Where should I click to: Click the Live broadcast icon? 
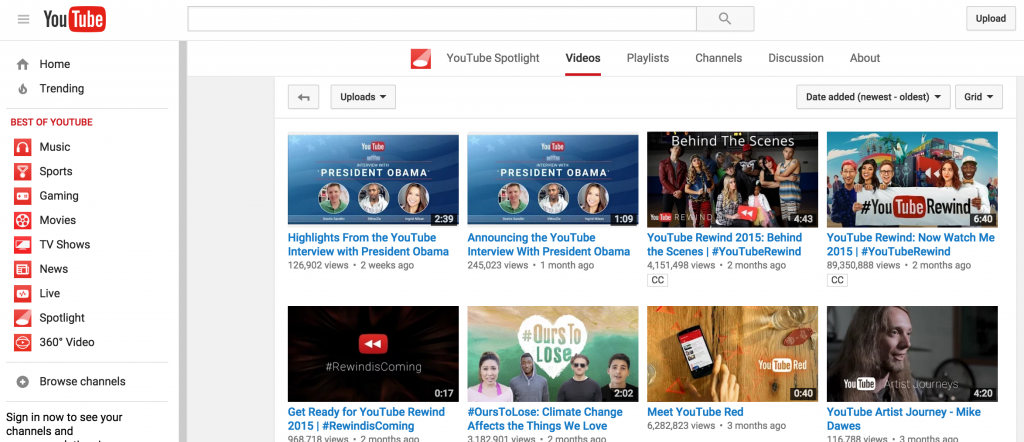[x=23, y=294]
